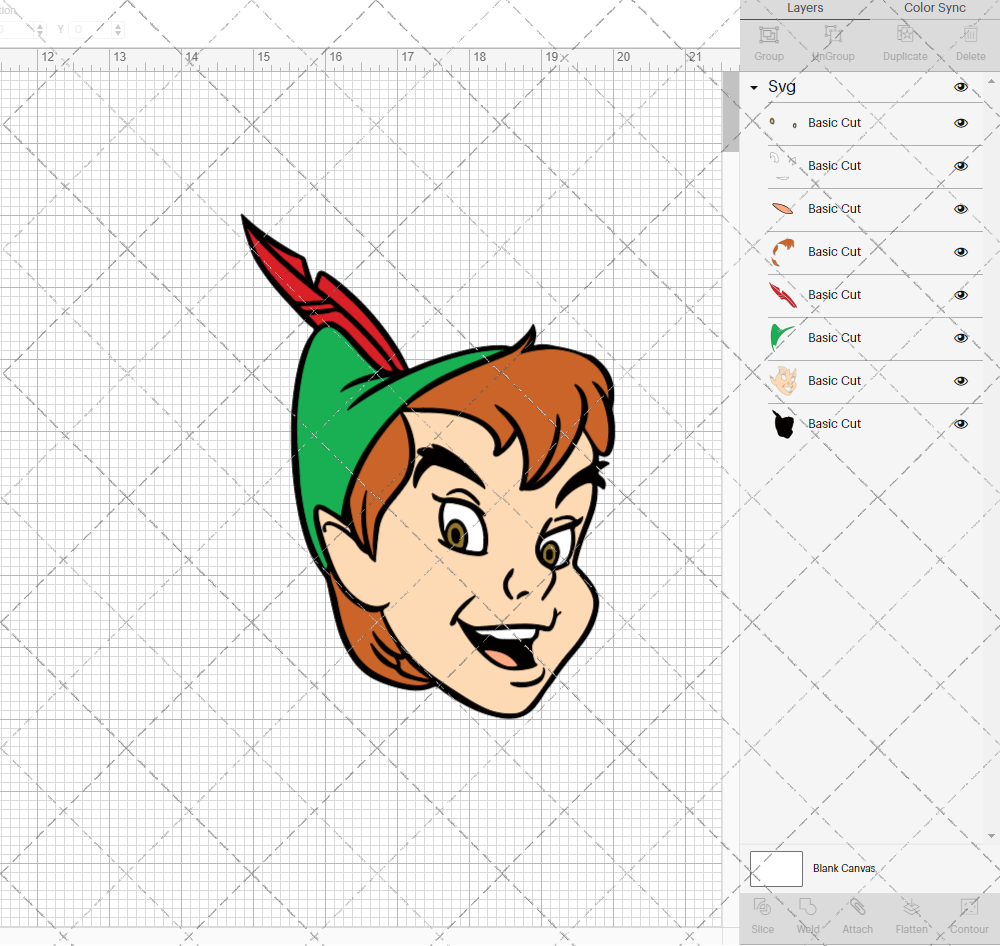
Task: Click the Attach tool
Action: coord(857,914)
